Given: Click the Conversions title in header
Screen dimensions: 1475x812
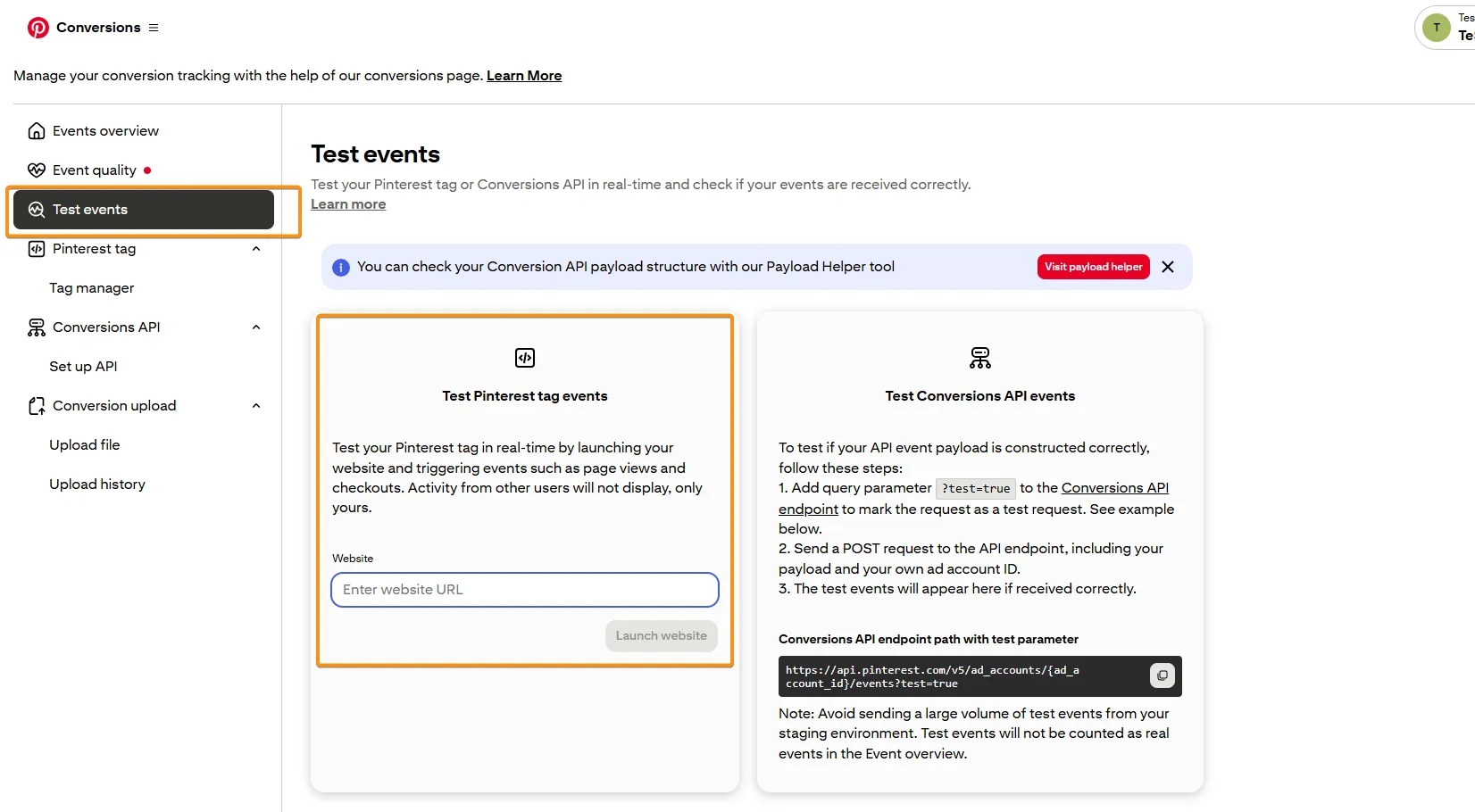Looking at the screenshot, I should (x=98, y=28).
